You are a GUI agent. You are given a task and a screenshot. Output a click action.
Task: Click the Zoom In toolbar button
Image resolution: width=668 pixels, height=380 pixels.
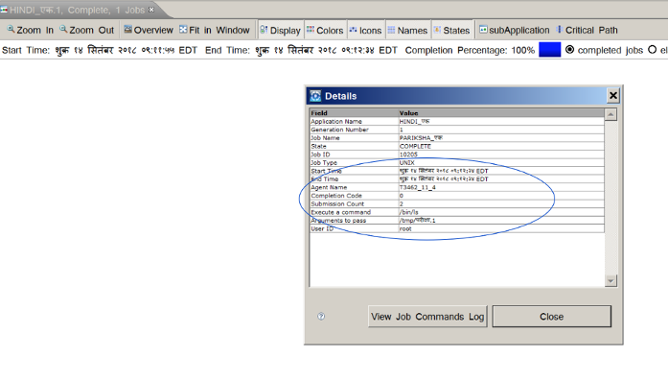pos(30,30)
